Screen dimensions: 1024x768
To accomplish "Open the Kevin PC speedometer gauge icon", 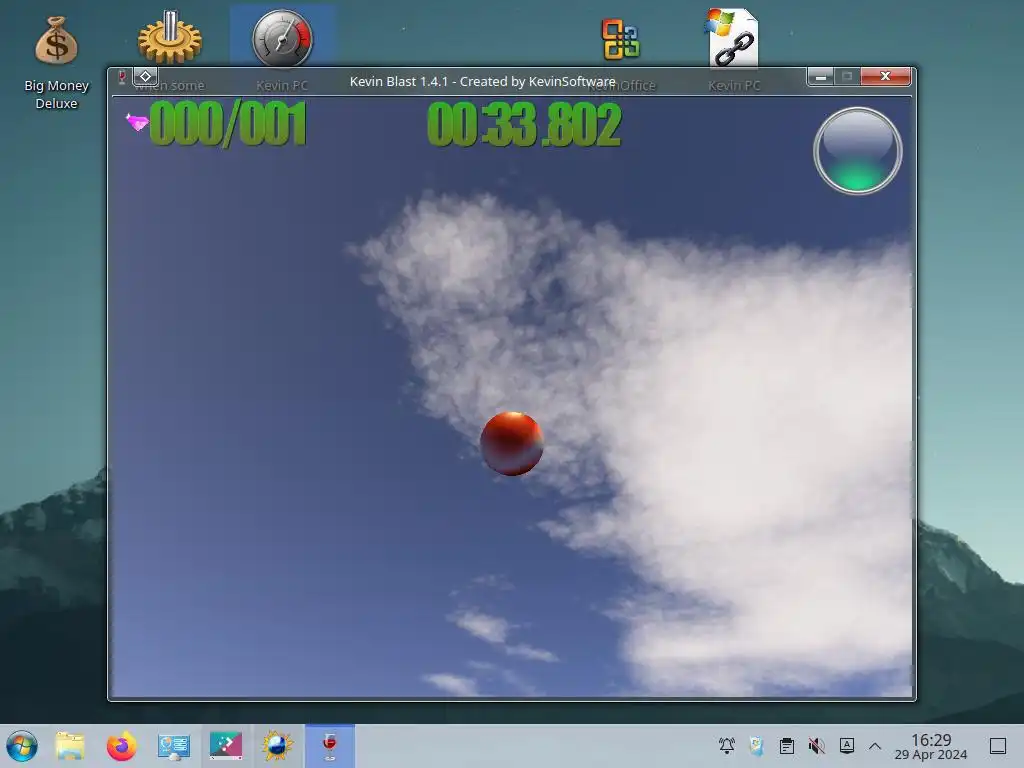I will pos(282,38).
